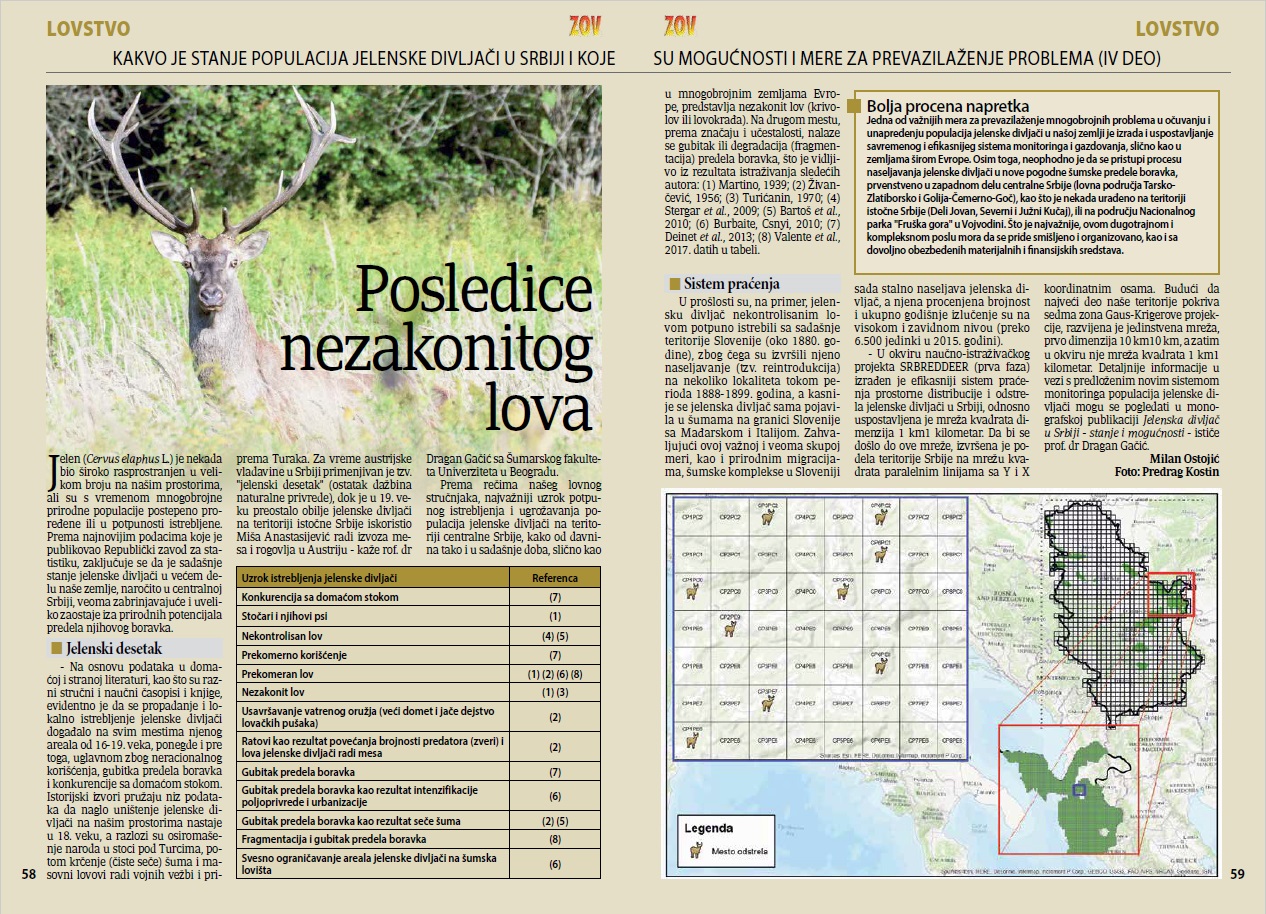Select the row 'Stočari i njihovi psi'

click(x=418, y=616)
